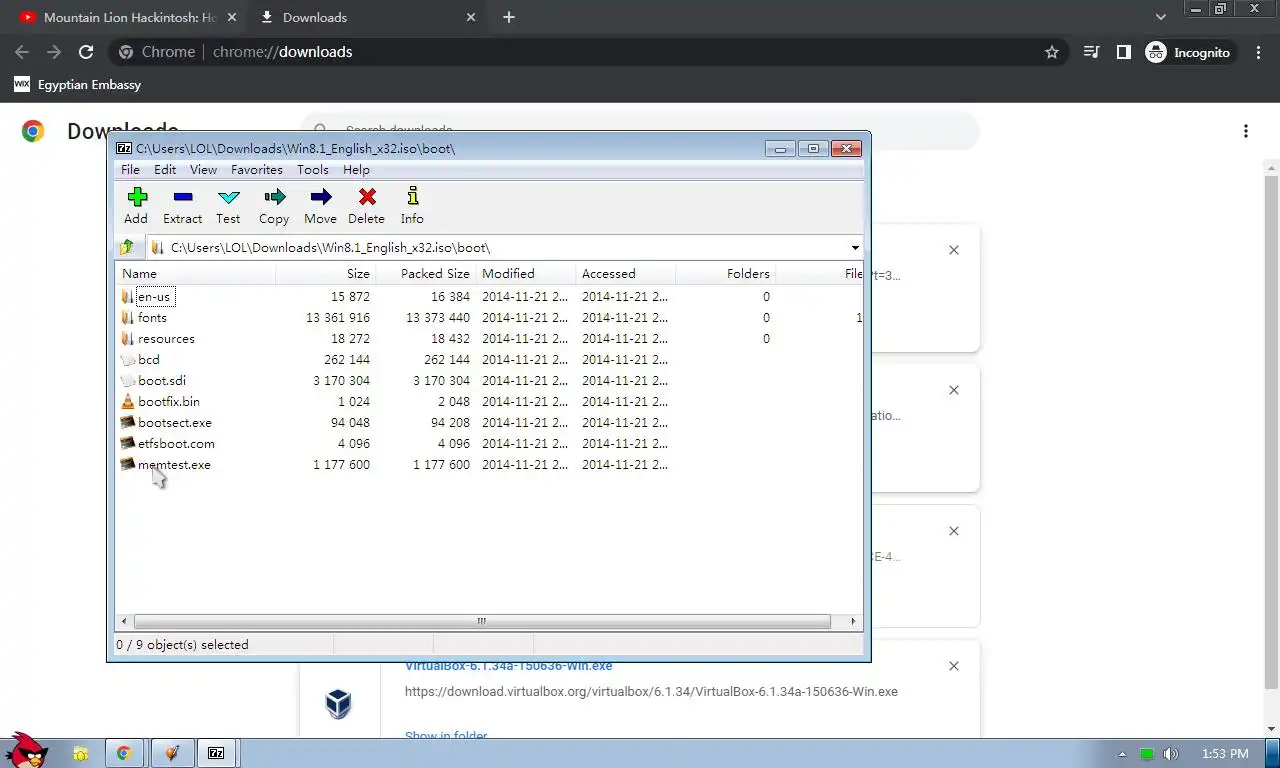The image size is (1280, 768).
Task: Select the bootfix.bin file icon
Action: pos(127,401)
